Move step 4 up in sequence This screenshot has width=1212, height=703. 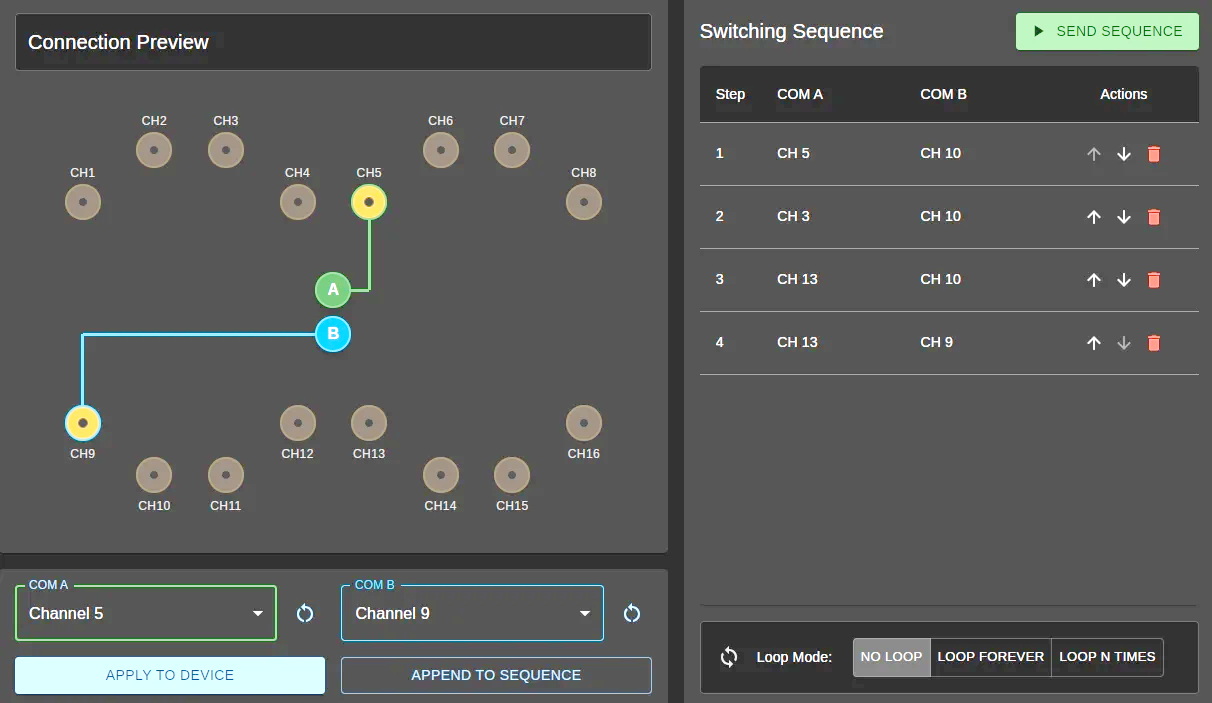(1094, 343)
